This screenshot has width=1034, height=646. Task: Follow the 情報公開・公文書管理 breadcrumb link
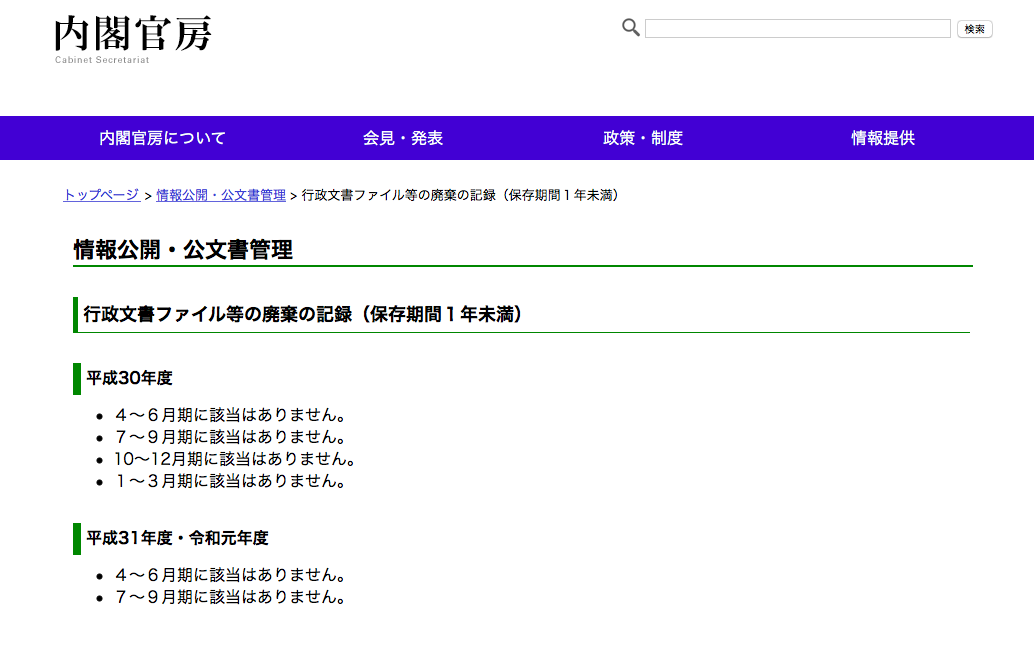[221, 195]
